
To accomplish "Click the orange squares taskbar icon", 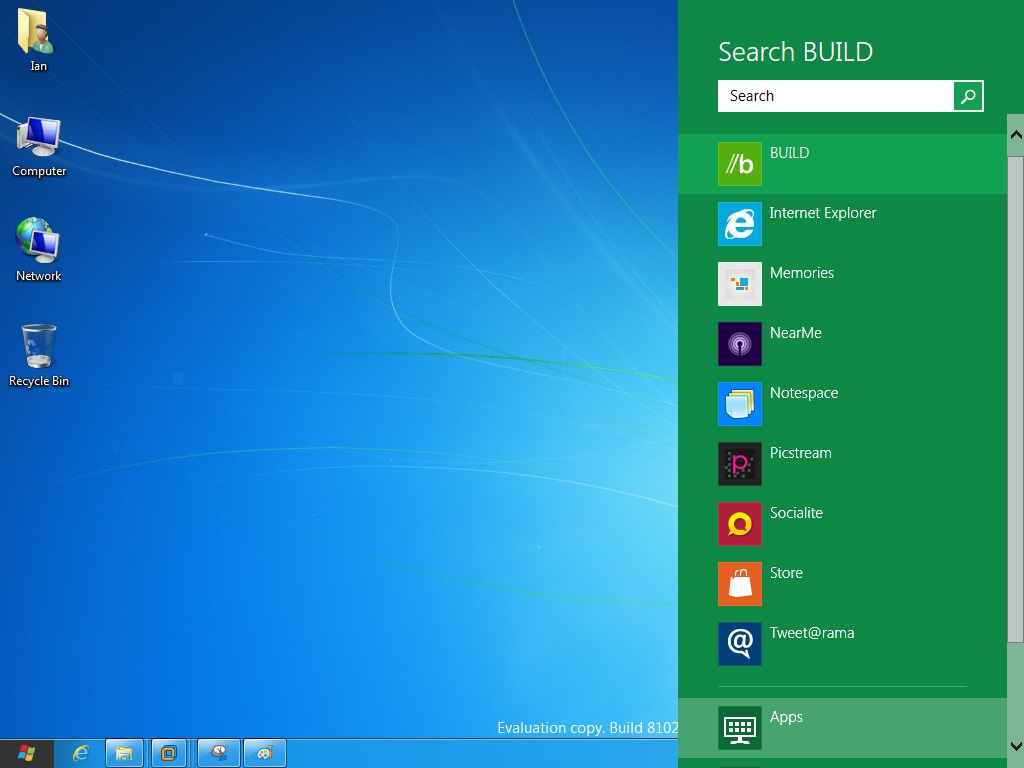I will click(169, 754).
